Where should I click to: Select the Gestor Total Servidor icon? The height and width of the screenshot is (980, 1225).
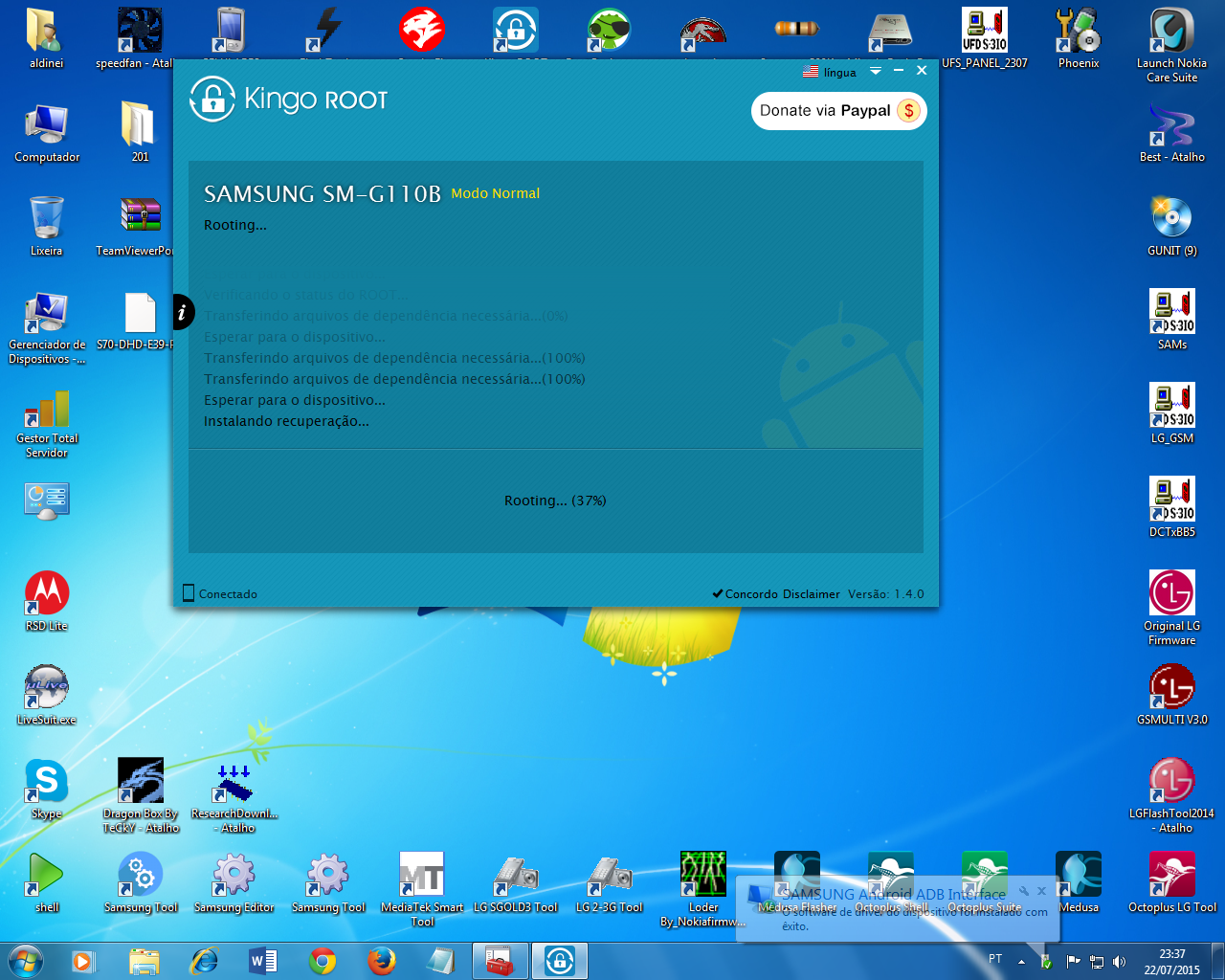[x=47, y=421]
